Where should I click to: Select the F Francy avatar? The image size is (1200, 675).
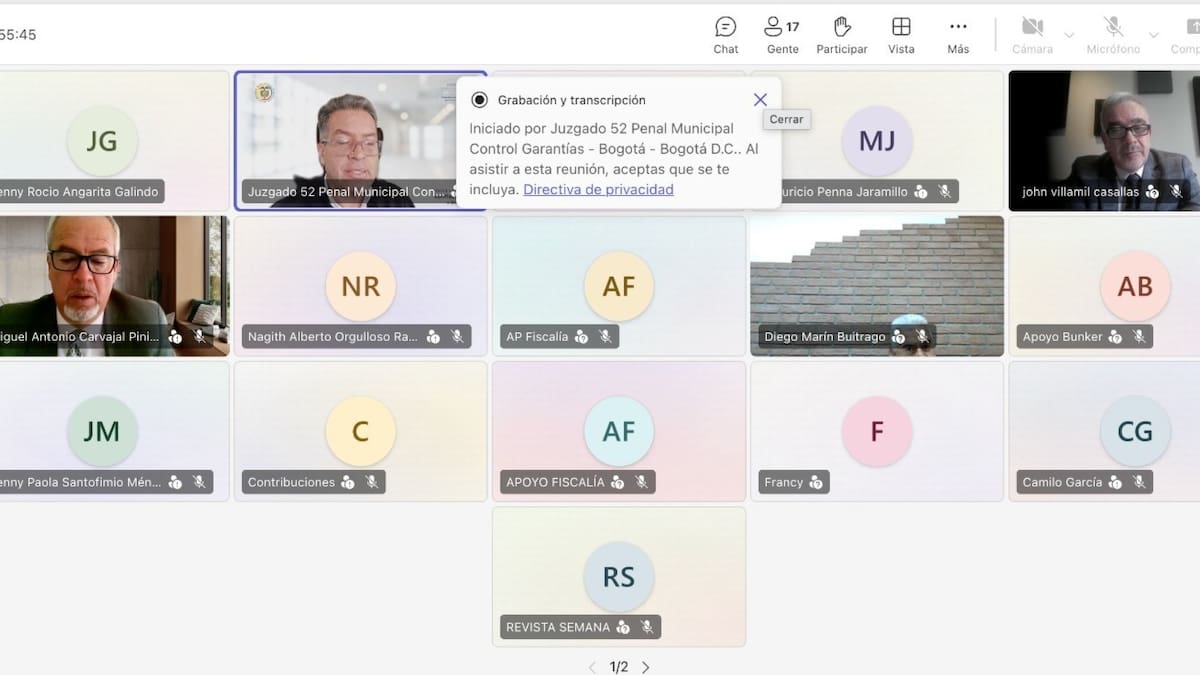[x=877, y=431]
